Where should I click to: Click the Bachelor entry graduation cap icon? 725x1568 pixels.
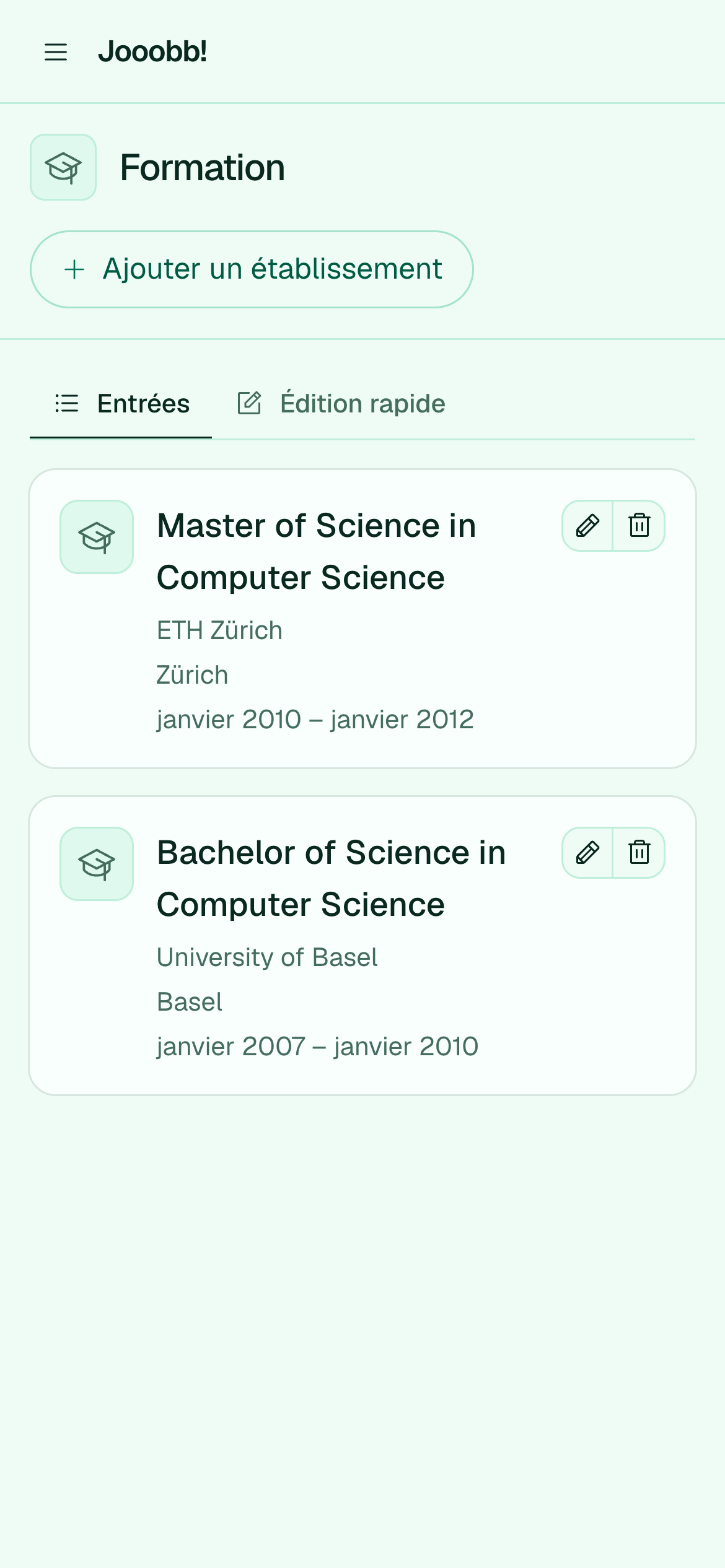tap(97, 864)
